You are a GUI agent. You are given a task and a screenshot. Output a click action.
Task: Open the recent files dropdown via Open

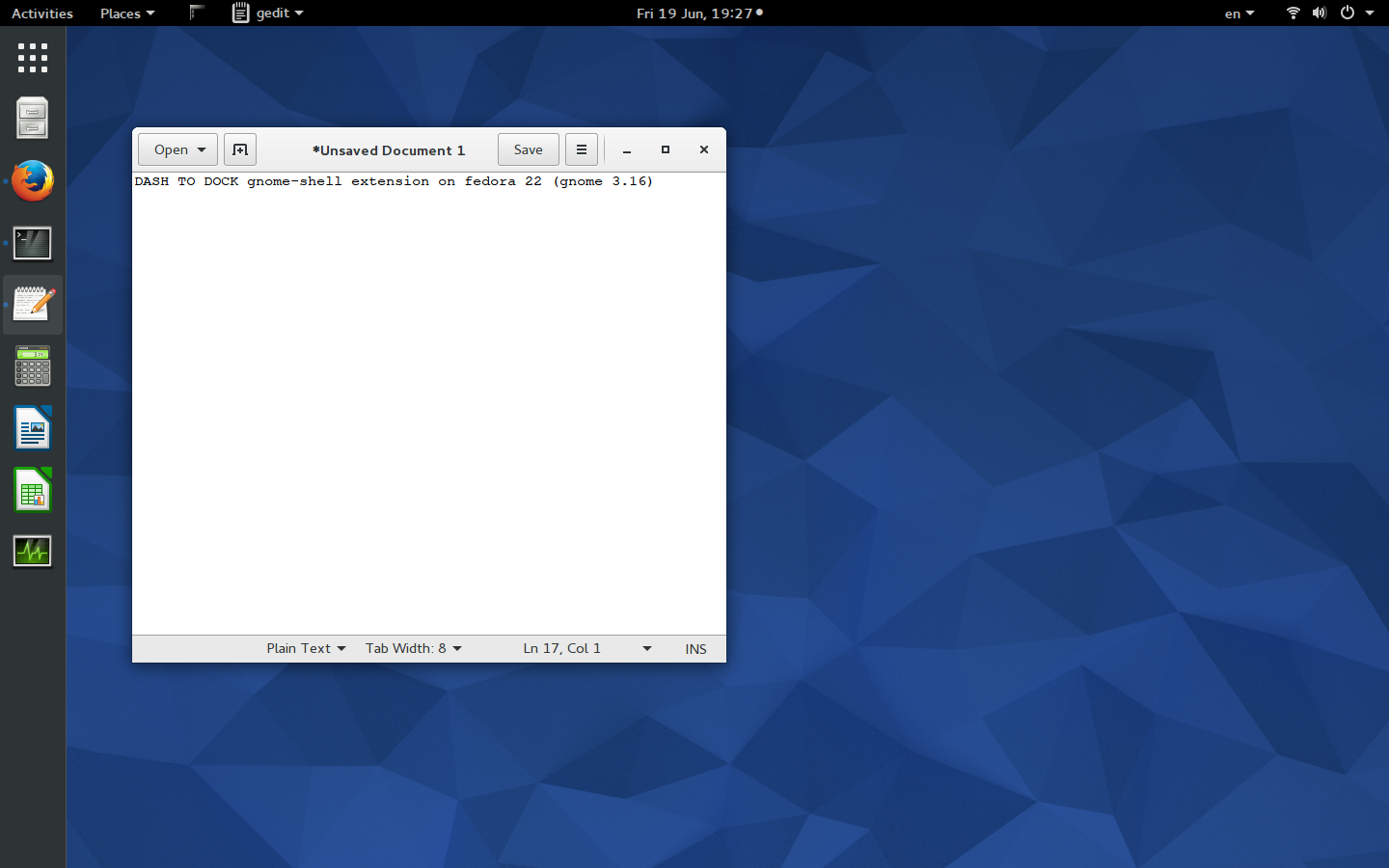click(178, 149)
